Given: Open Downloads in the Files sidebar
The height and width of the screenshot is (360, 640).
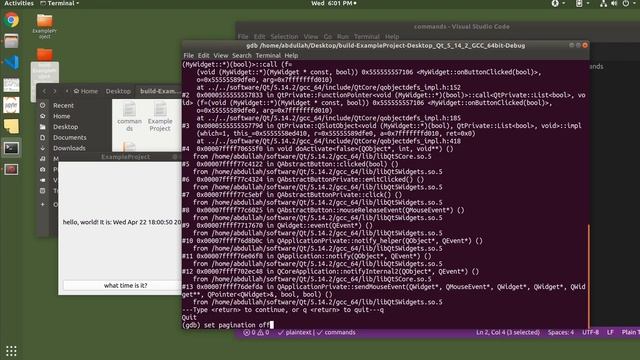Looking at the screenshot, I should coord(69,148).
